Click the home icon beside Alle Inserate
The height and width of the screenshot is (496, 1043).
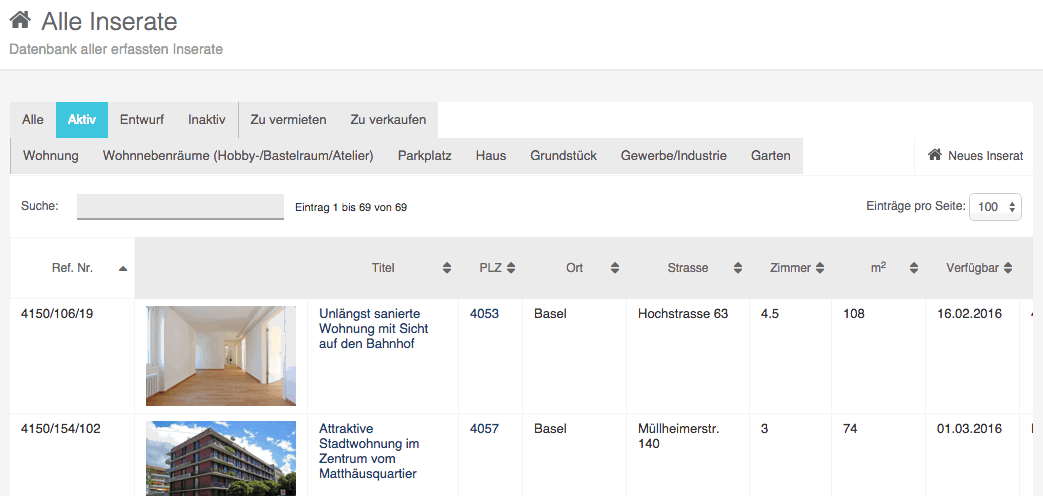pos(20,20)
